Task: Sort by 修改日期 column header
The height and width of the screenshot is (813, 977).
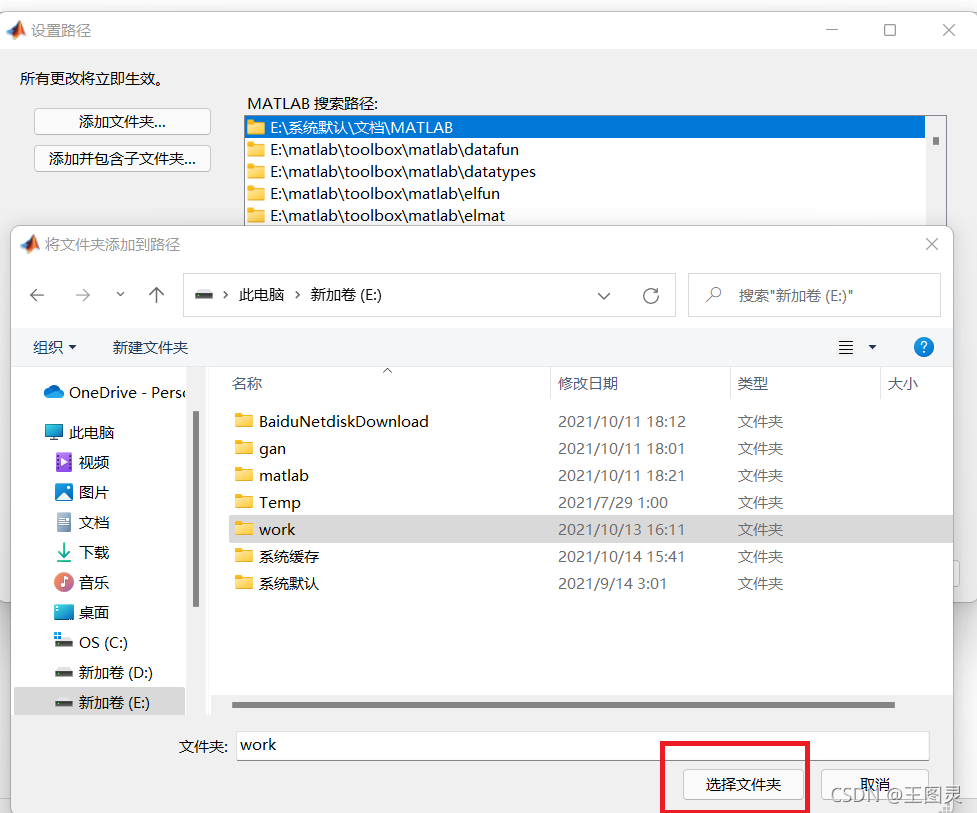Action: point(588,383)
